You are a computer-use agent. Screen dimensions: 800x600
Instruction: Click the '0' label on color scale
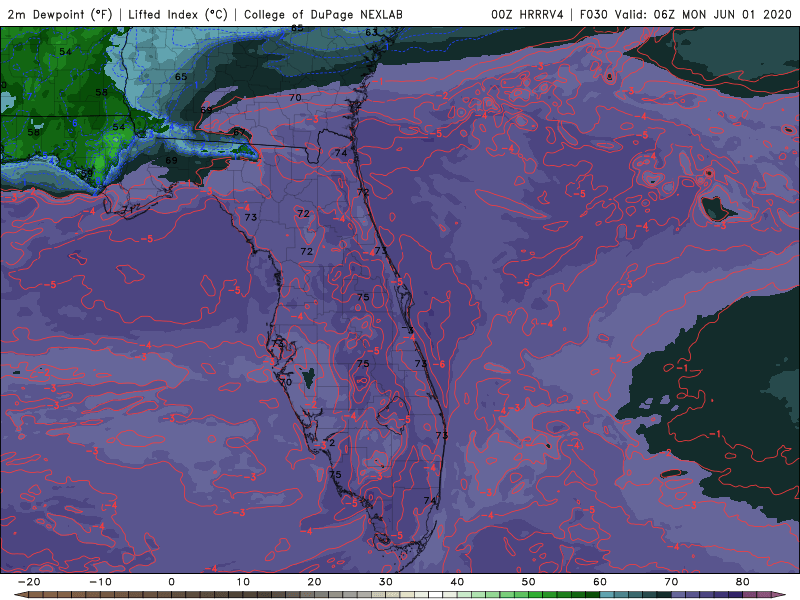[x=171, y=582]
